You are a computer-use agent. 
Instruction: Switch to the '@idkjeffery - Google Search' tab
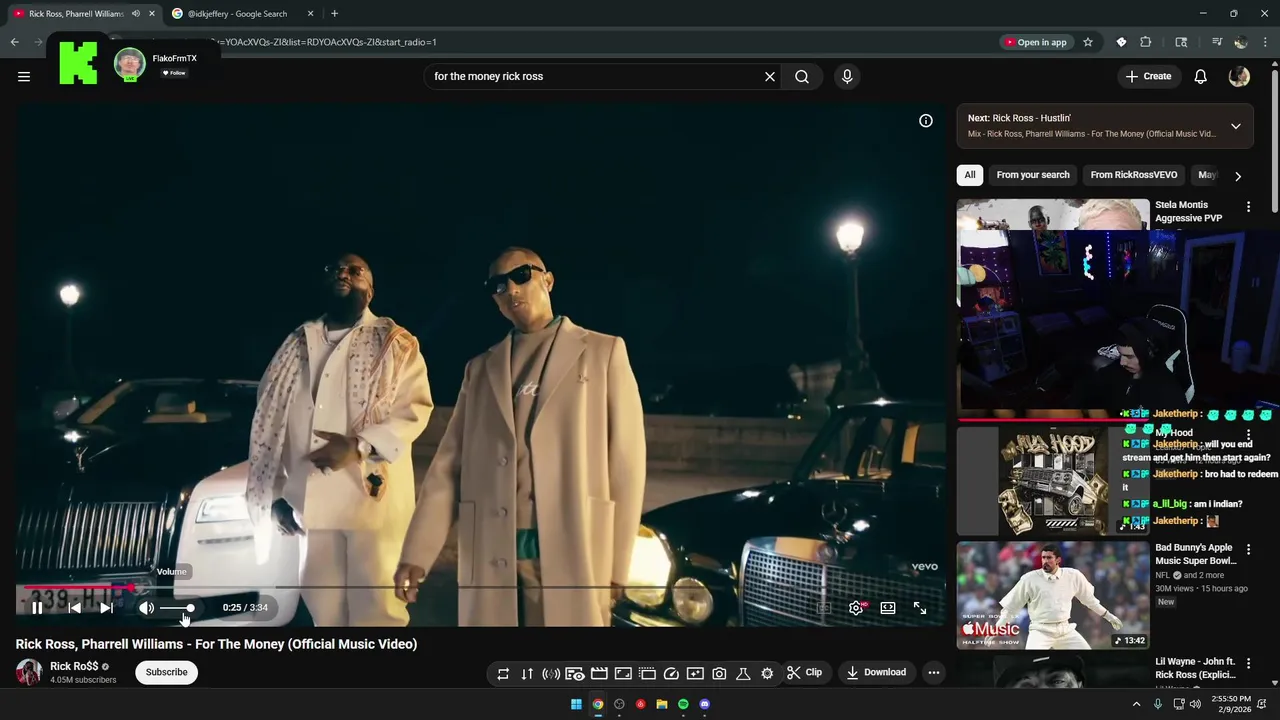[x=237, y=14]
